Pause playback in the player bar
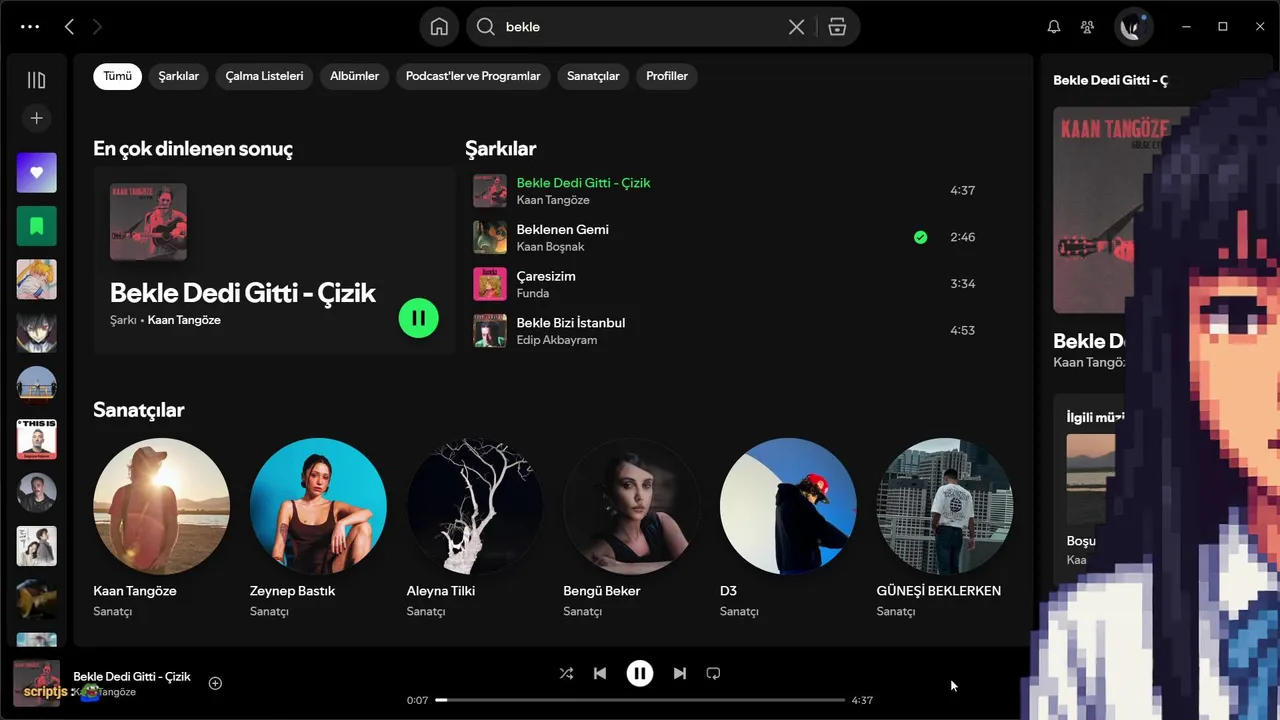 tap(640, 674)
